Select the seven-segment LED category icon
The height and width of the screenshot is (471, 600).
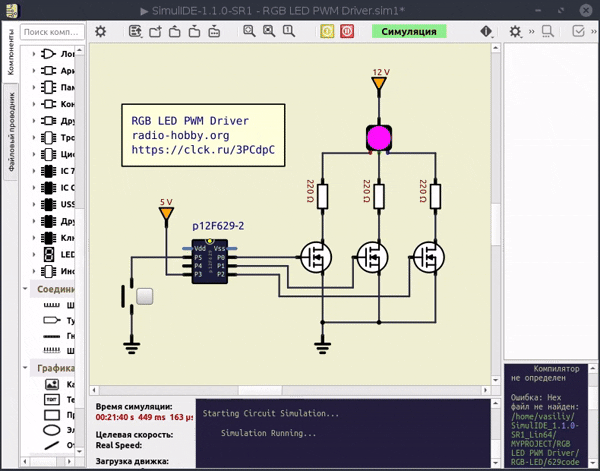tap(49, 254)
